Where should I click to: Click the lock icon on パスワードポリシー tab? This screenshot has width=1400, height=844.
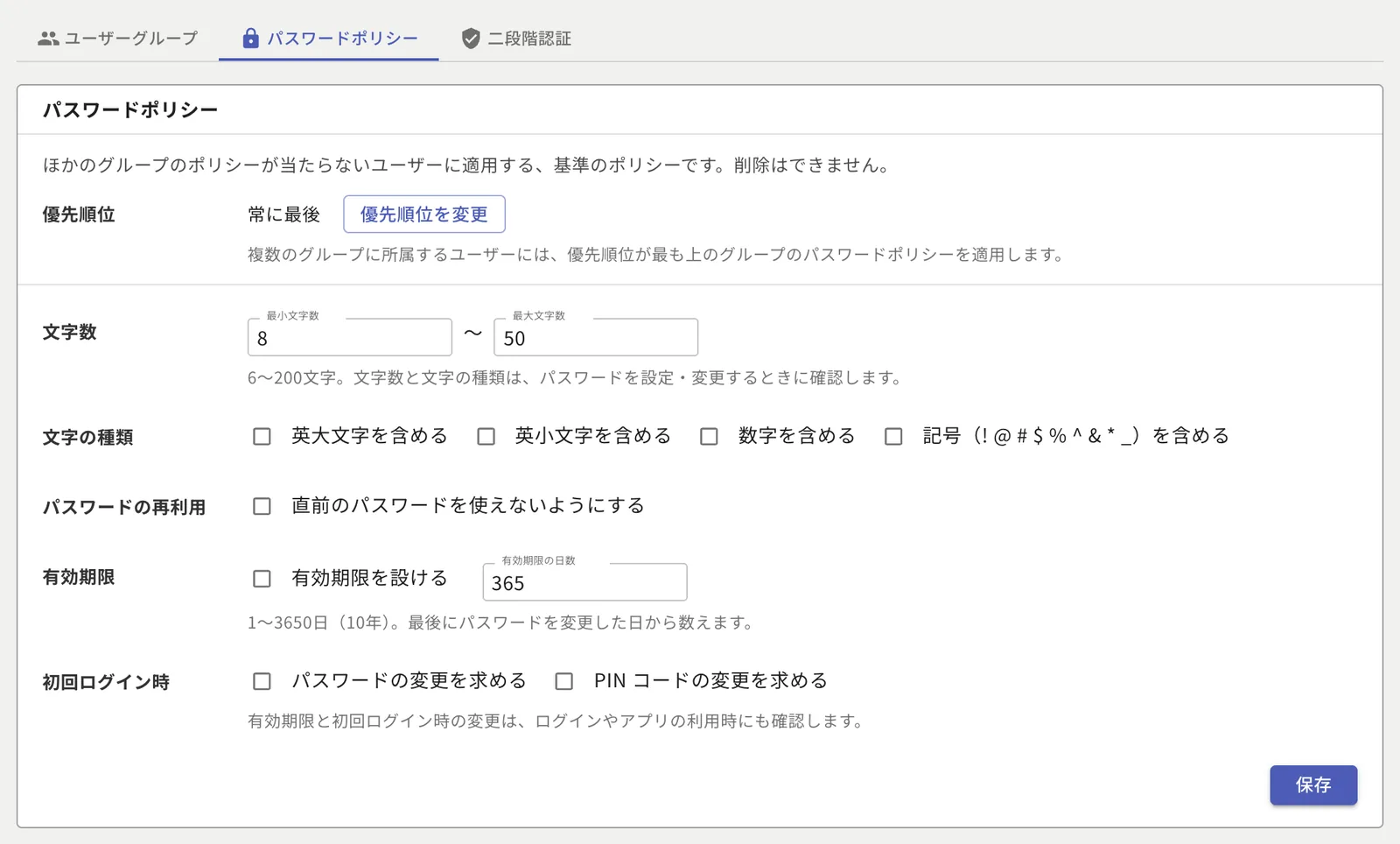pyautogui.click(x=250, y=39)
